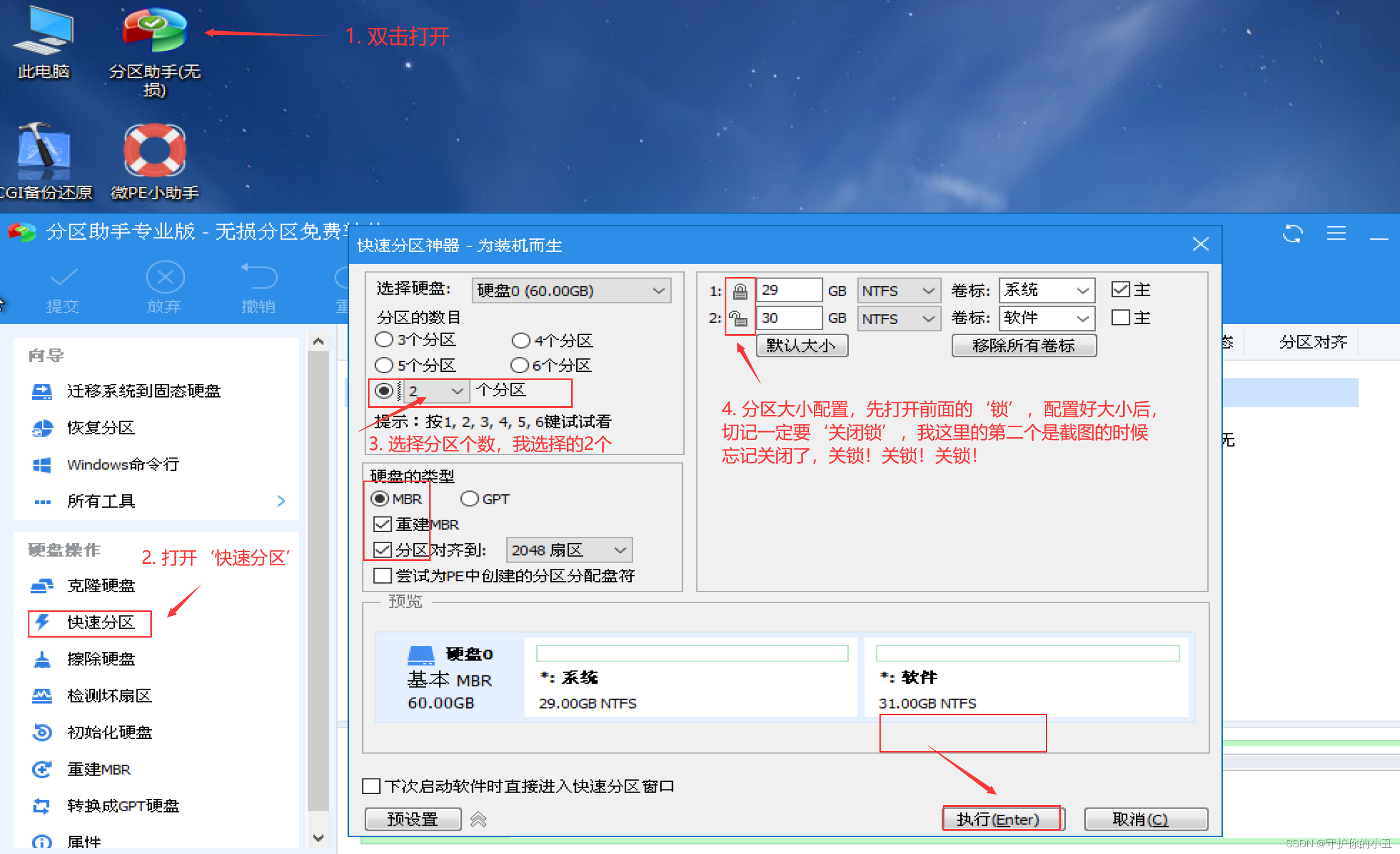
Task: Click the double up-arrow icon beside 预设置
Action: pyautogui.click(x=478, y=820)
